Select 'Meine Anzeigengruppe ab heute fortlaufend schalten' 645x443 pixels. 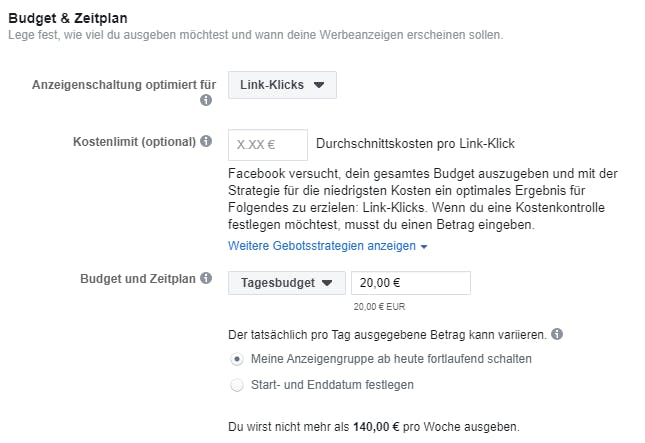click(x=236, y=358)
